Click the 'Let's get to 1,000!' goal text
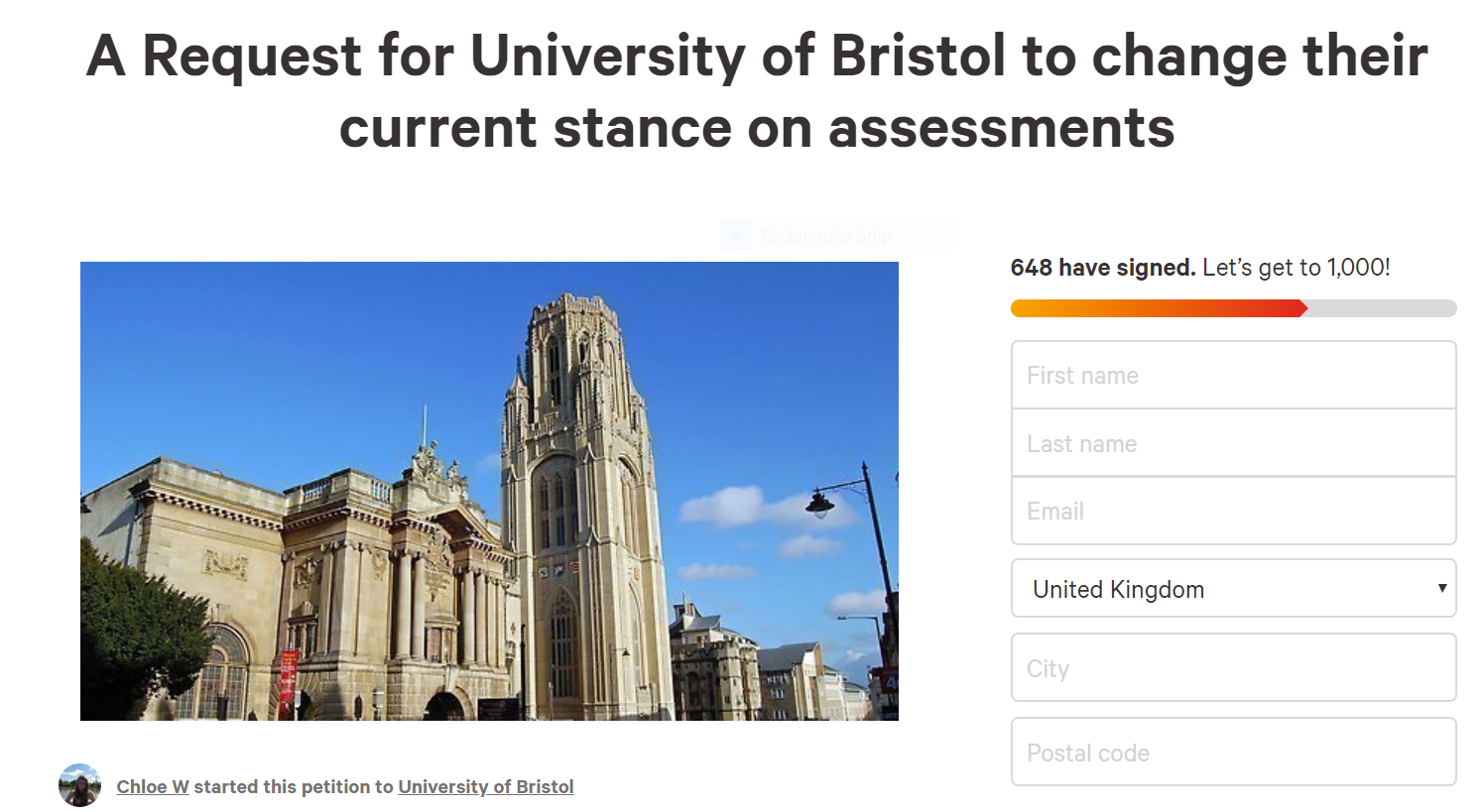The height and width of the screenshot is (812, 1483). (x=1296, y=268)
